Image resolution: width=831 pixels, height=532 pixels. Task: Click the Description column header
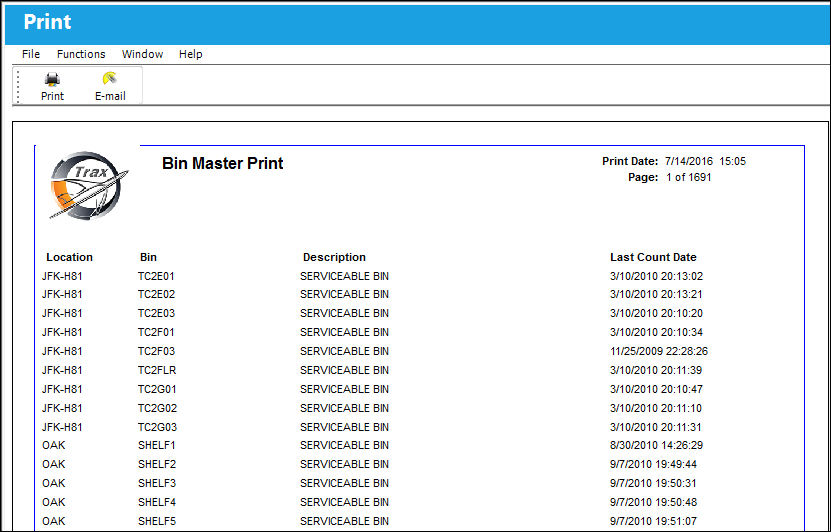[x=334, y=258]
